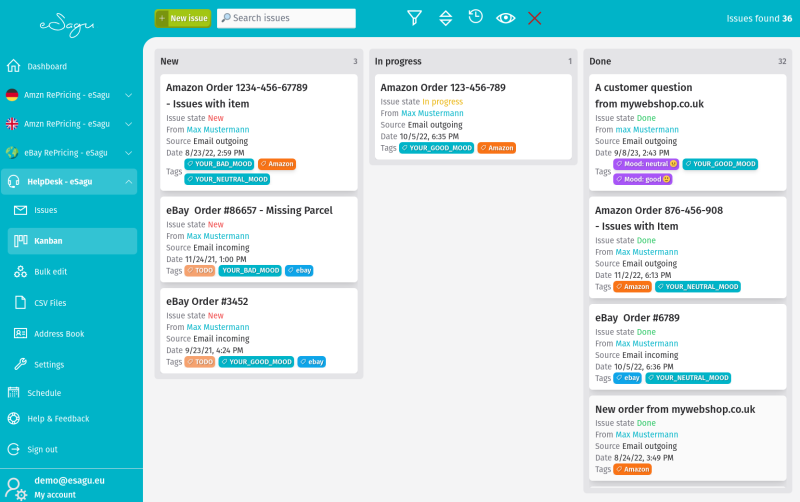
Task: Open the sort order icon
Action: tap(445, 18)
